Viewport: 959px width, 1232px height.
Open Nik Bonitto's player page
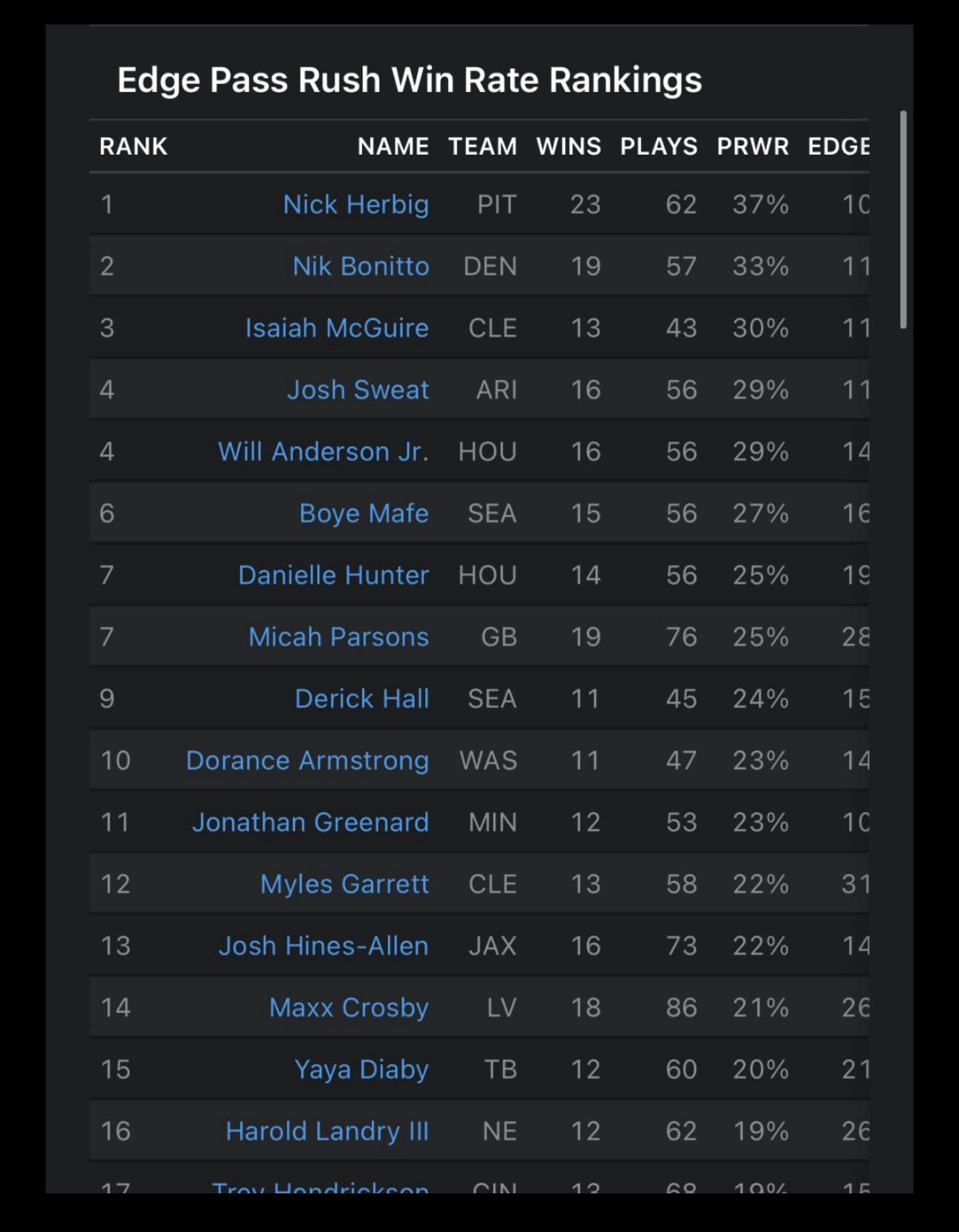[x=361, y=266]
